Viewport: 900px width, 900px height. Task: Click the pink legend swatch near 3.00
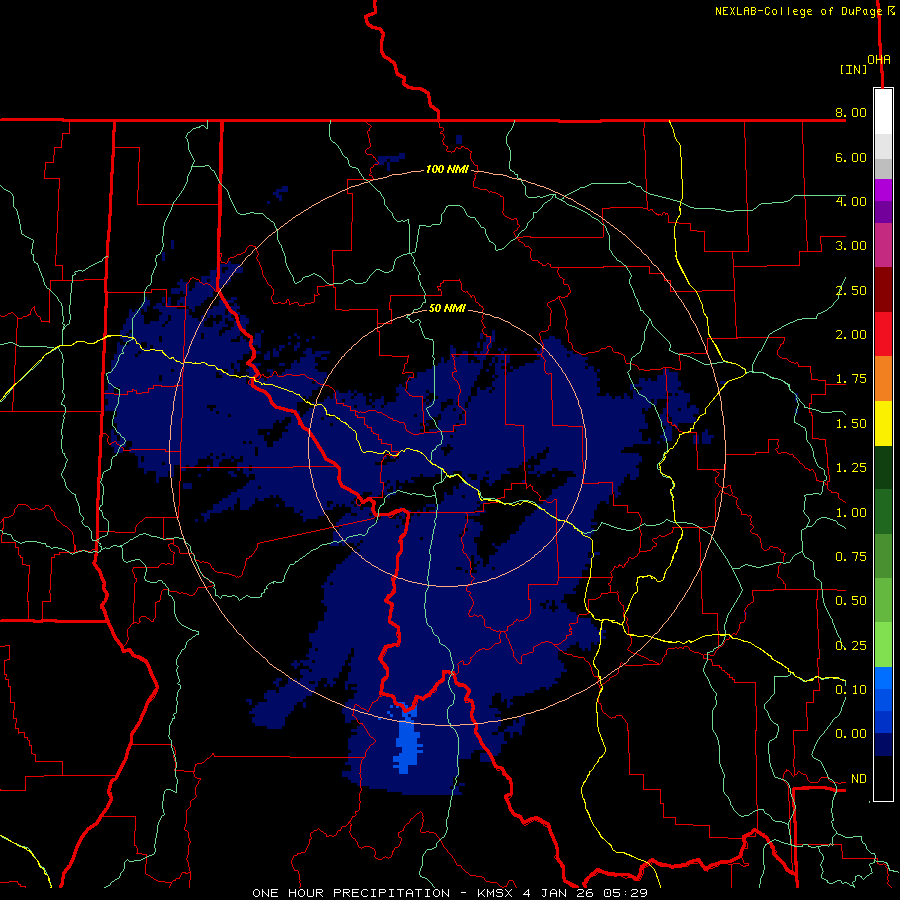point(883,246)
